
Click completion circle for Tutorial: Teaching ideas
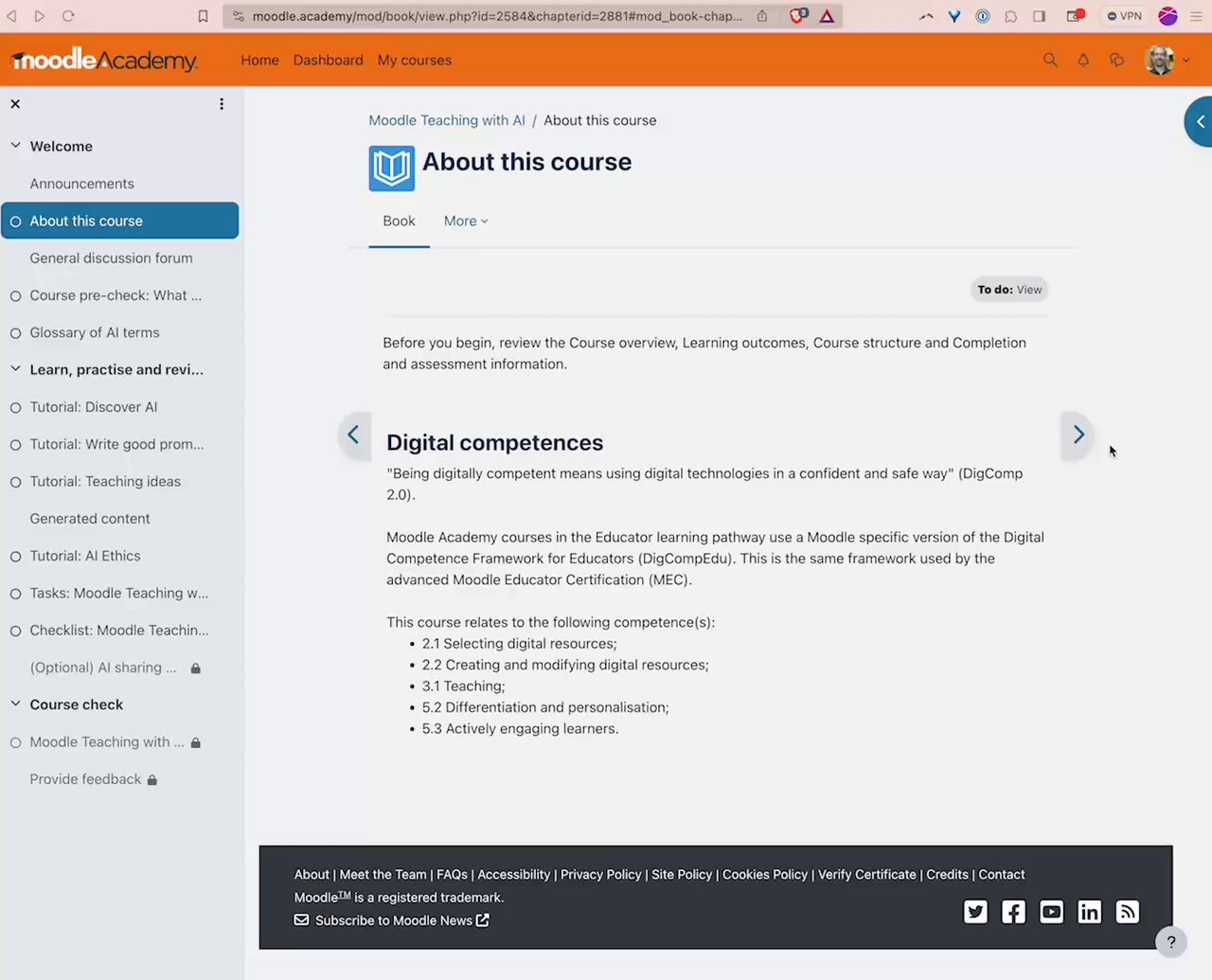click(15, 482)
